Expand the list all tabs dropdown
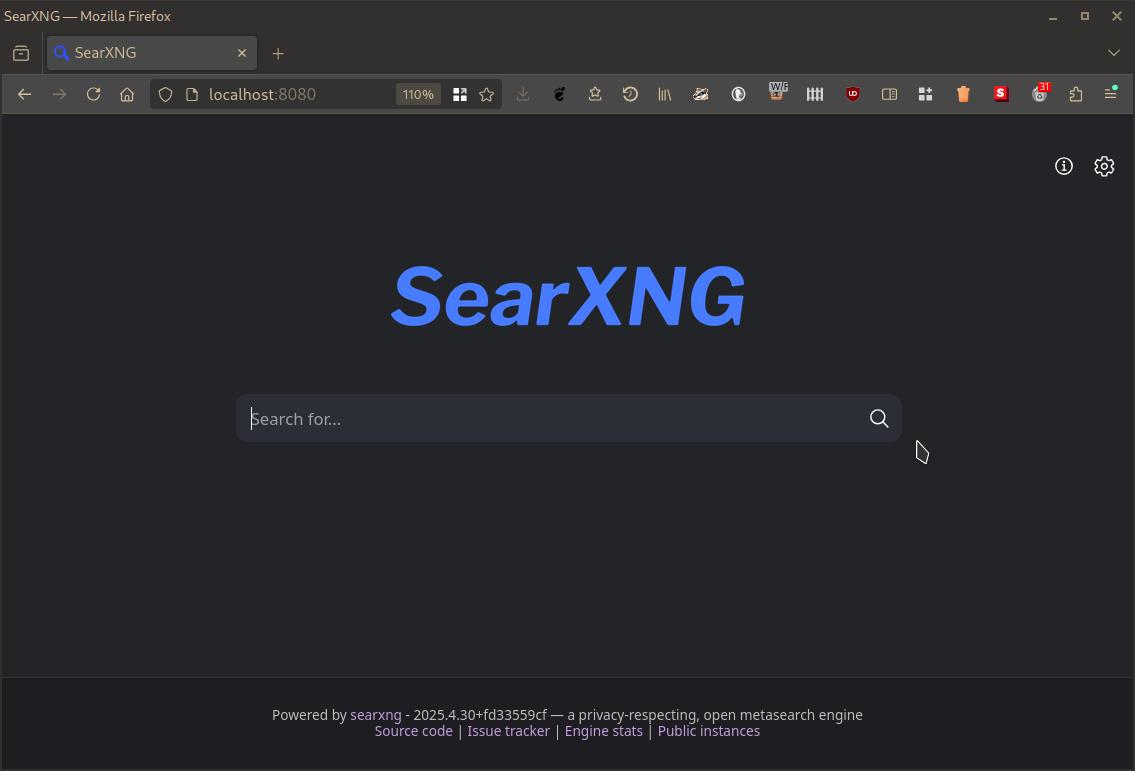This screenshot has width=1135, height=771. click(1114, 52)
